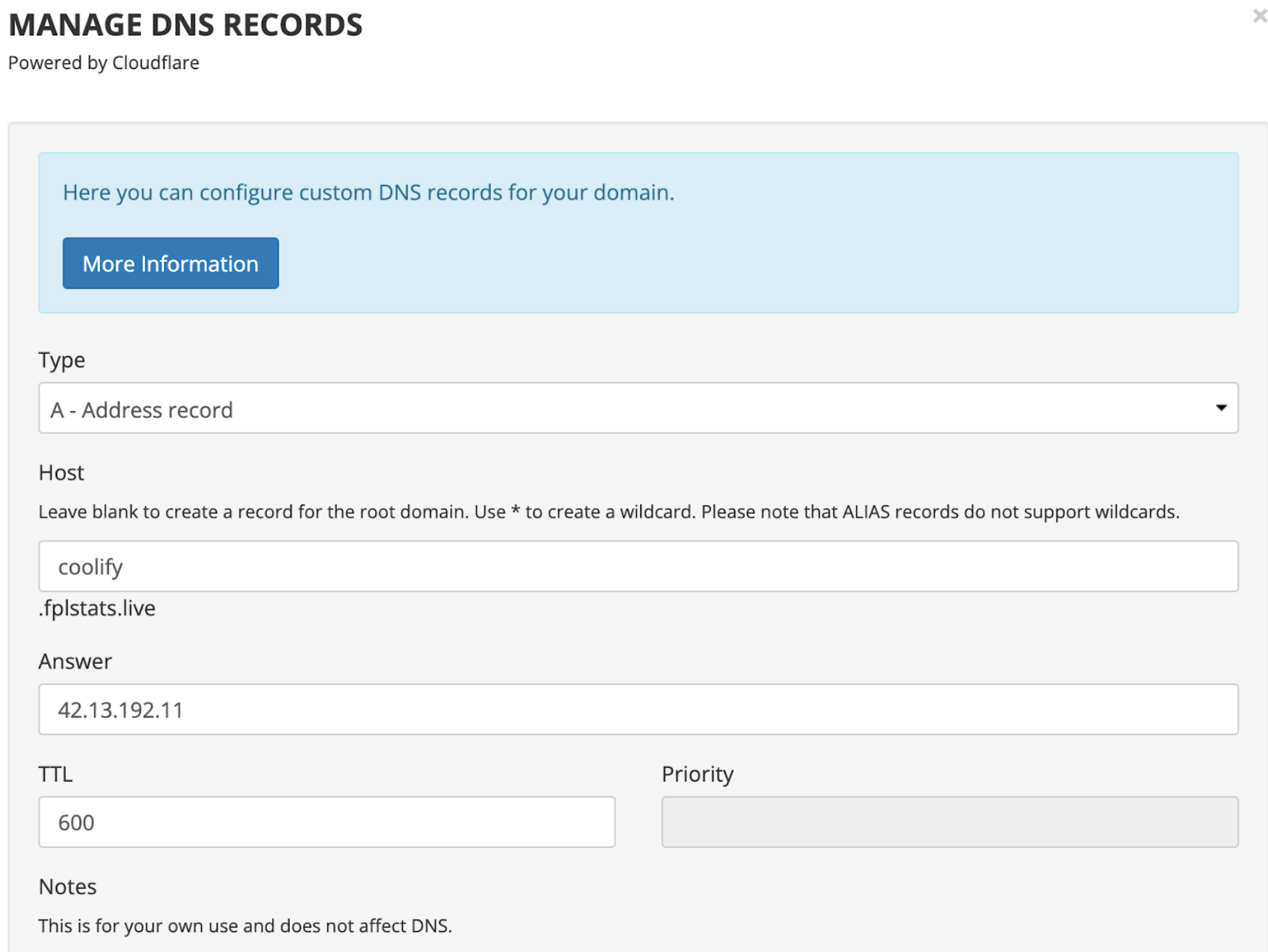This screenshot has height=952, width=1268.
Task: Click the .fplstats.live domain suffix text
Action: coord(97,608)
